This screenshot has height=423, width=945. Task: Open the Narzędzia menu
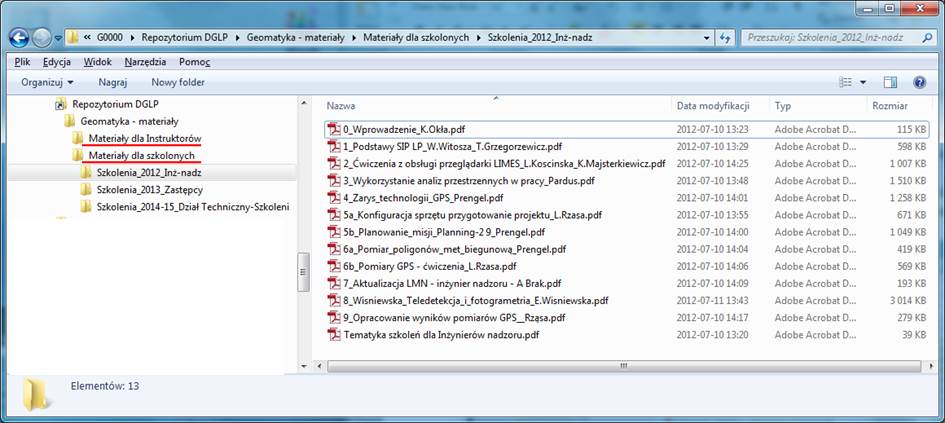146,61
